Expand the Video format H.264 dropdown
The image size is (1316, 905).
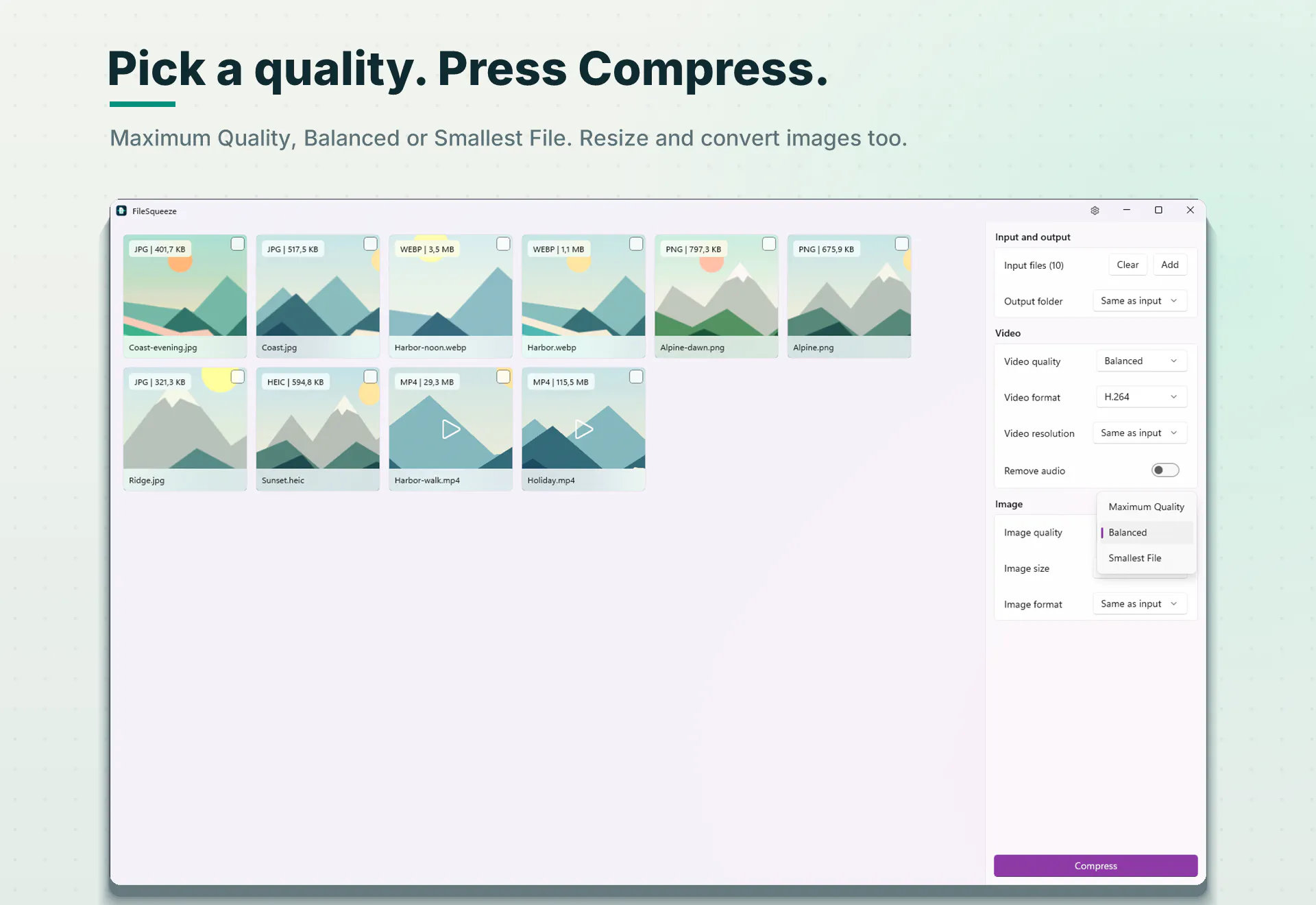[1141, 397]
